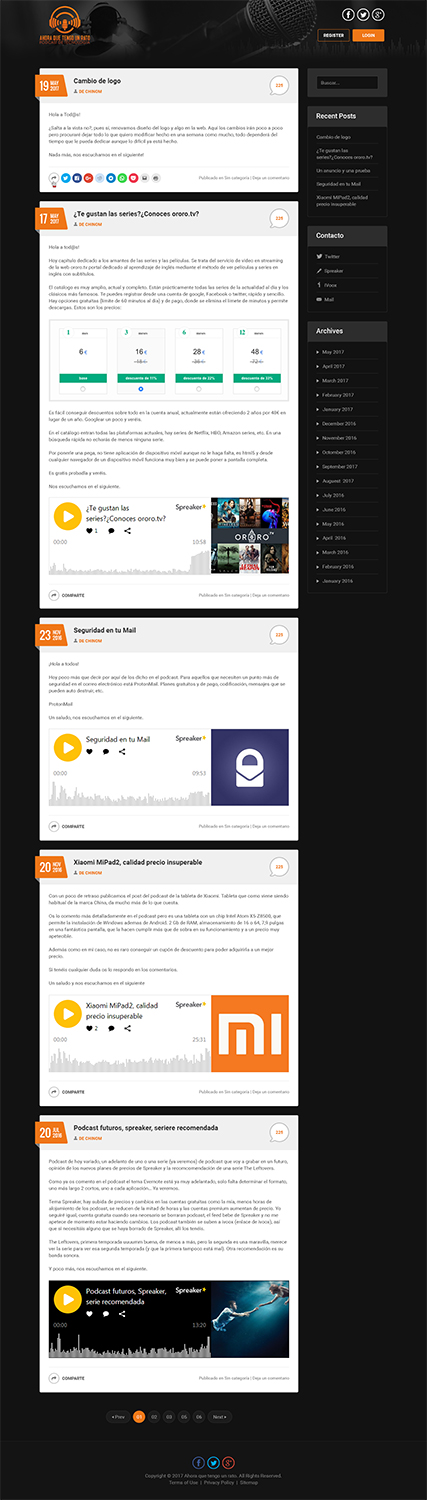Open comment bubble on Xiaomi MiPad2 post
Image resolution: width=427 pixels, height=1500 pixels.
279,867
